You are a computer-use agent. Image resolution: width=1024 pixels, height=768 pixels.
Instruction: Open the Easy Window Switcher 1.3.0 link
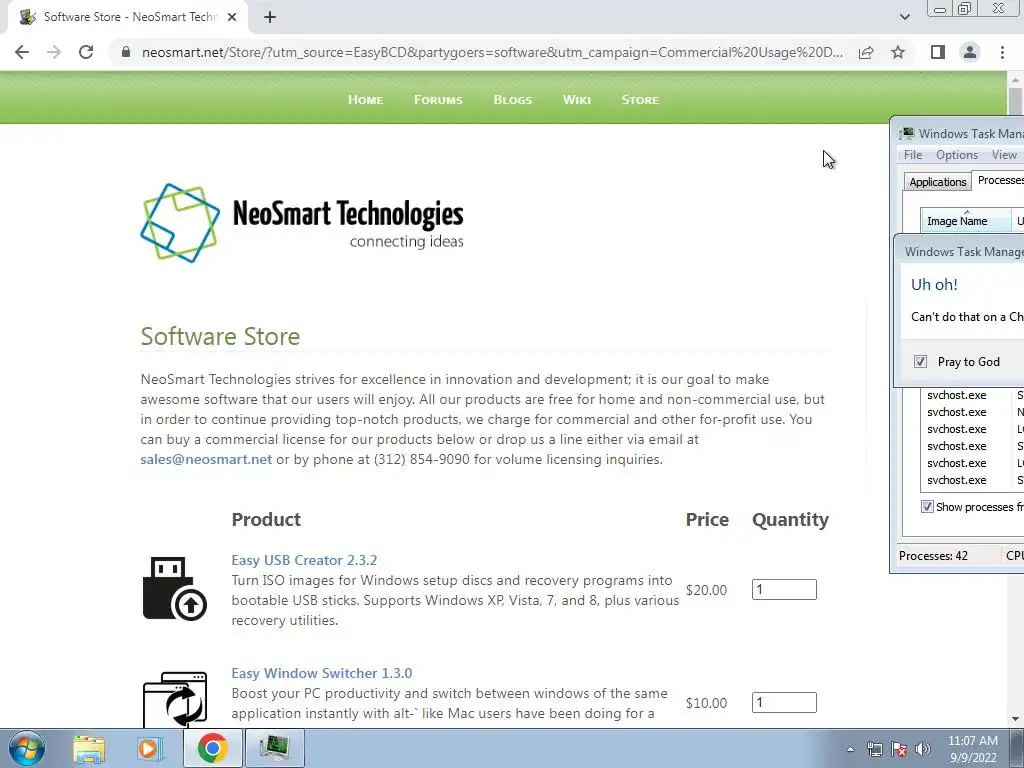pyautogui.click(x=322, y=673)
